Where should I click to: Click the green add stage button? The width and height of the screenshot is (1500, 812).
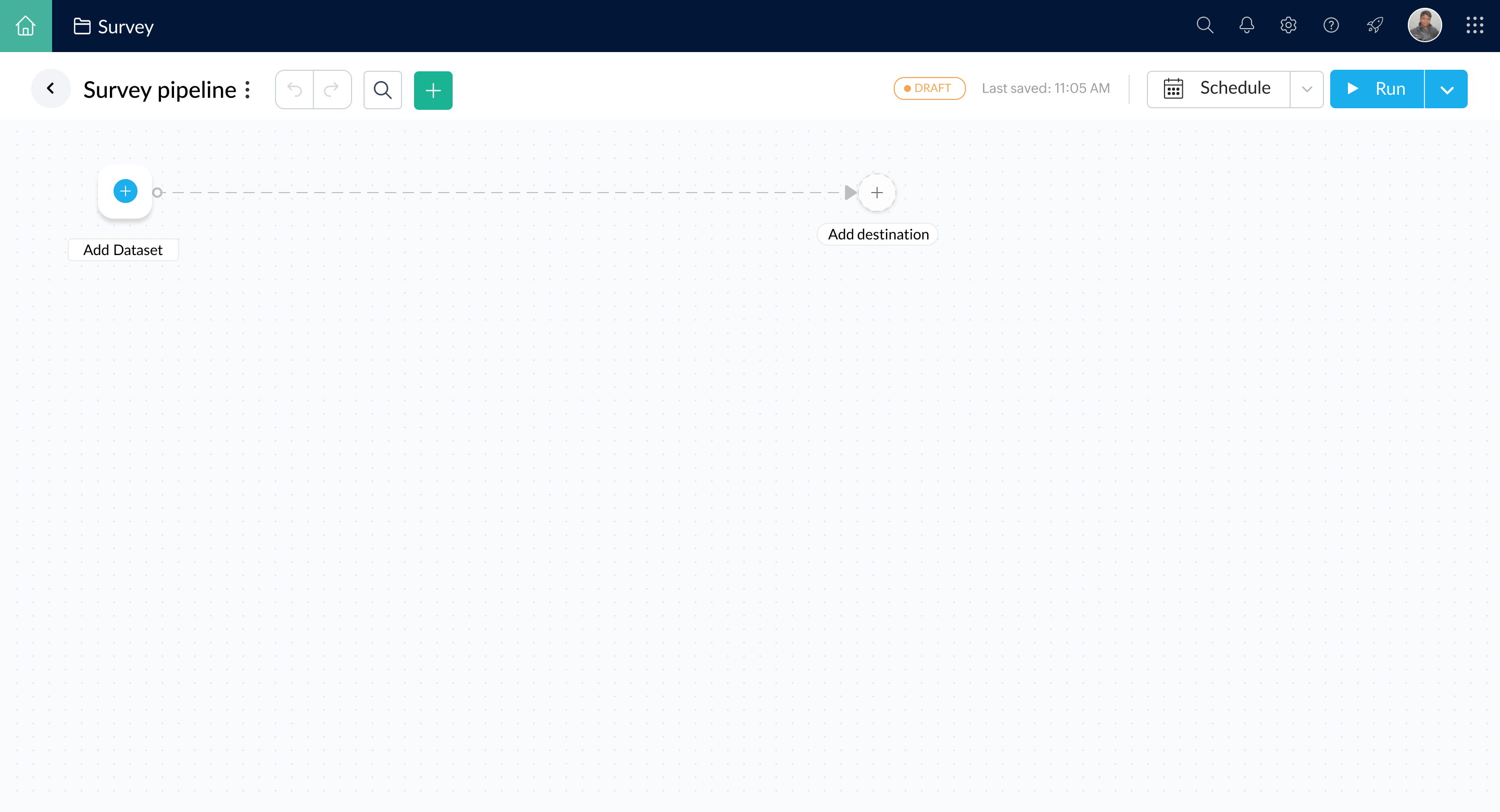click(433, 90)
